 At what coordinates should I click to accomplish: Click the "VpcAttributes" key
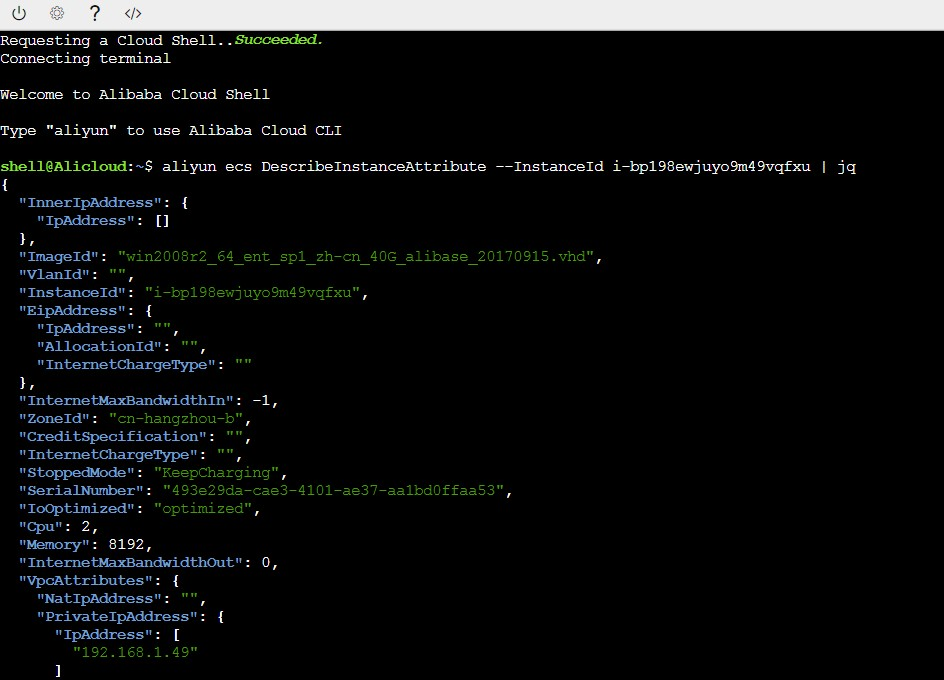pyautogui.click(x=85, y=581)
